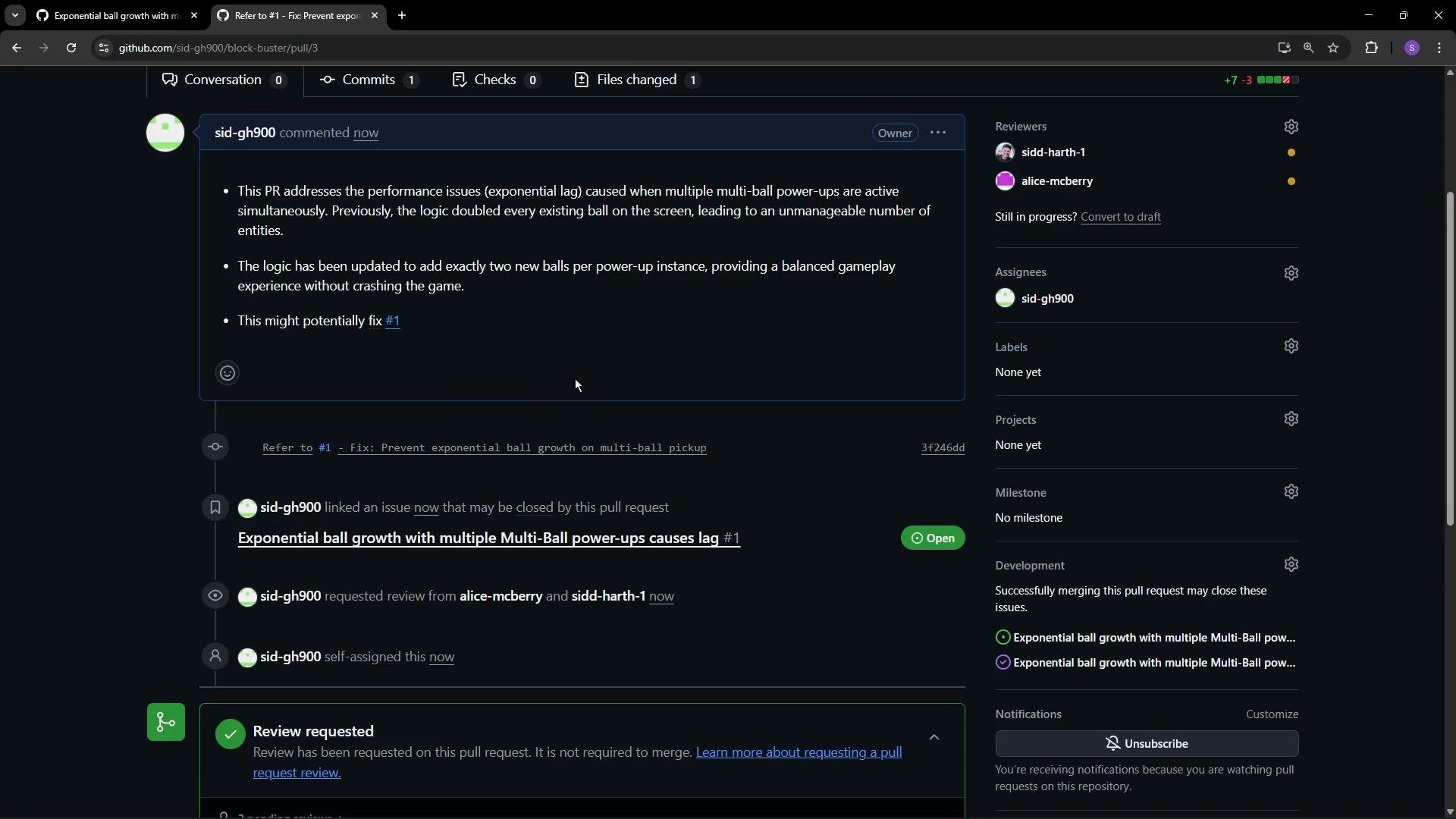Open the Milestone settings gear
1456x819 pixels.
click(1291, 491)
